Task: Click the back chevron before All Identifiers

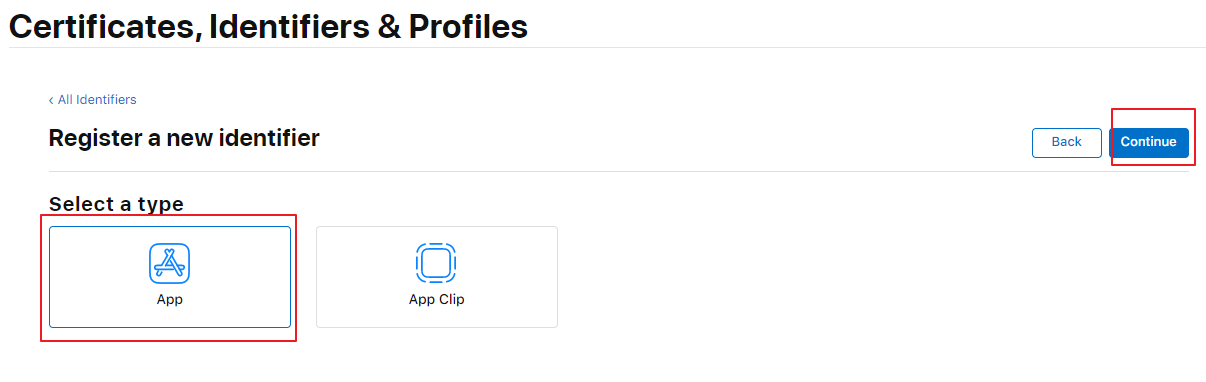Action: coord(51,100)
